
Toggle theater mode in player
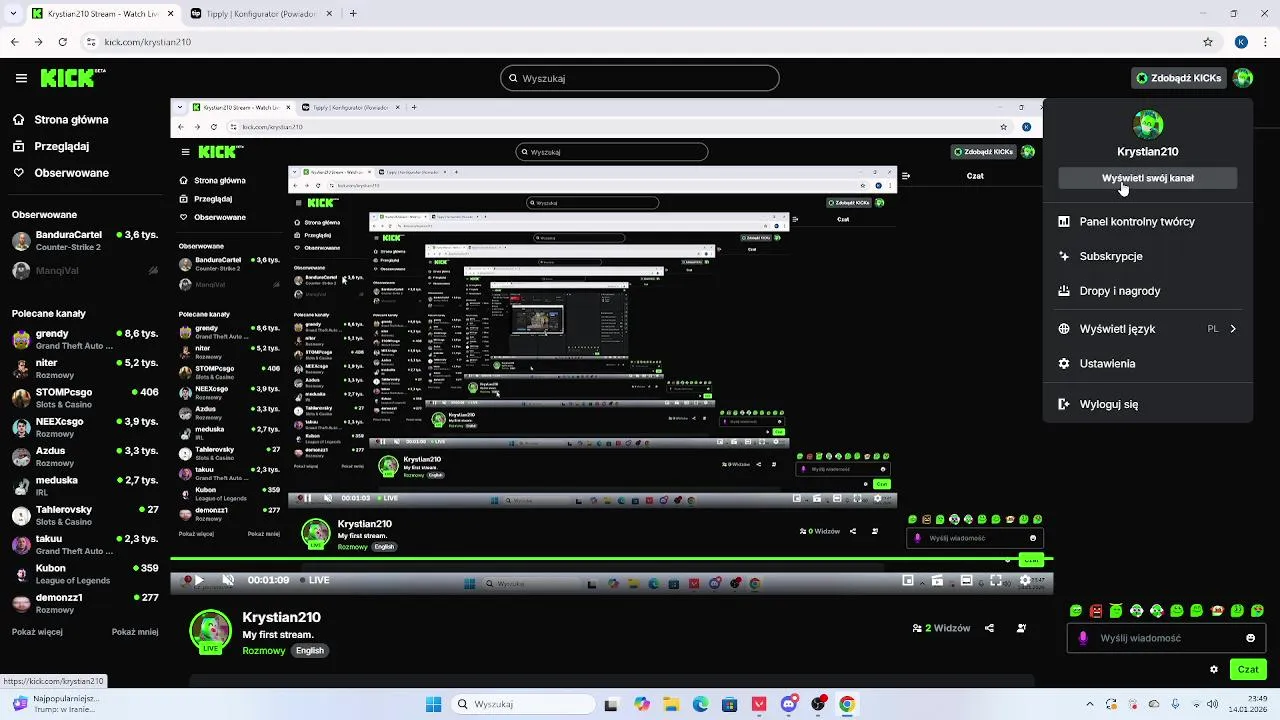coord(967,580)
